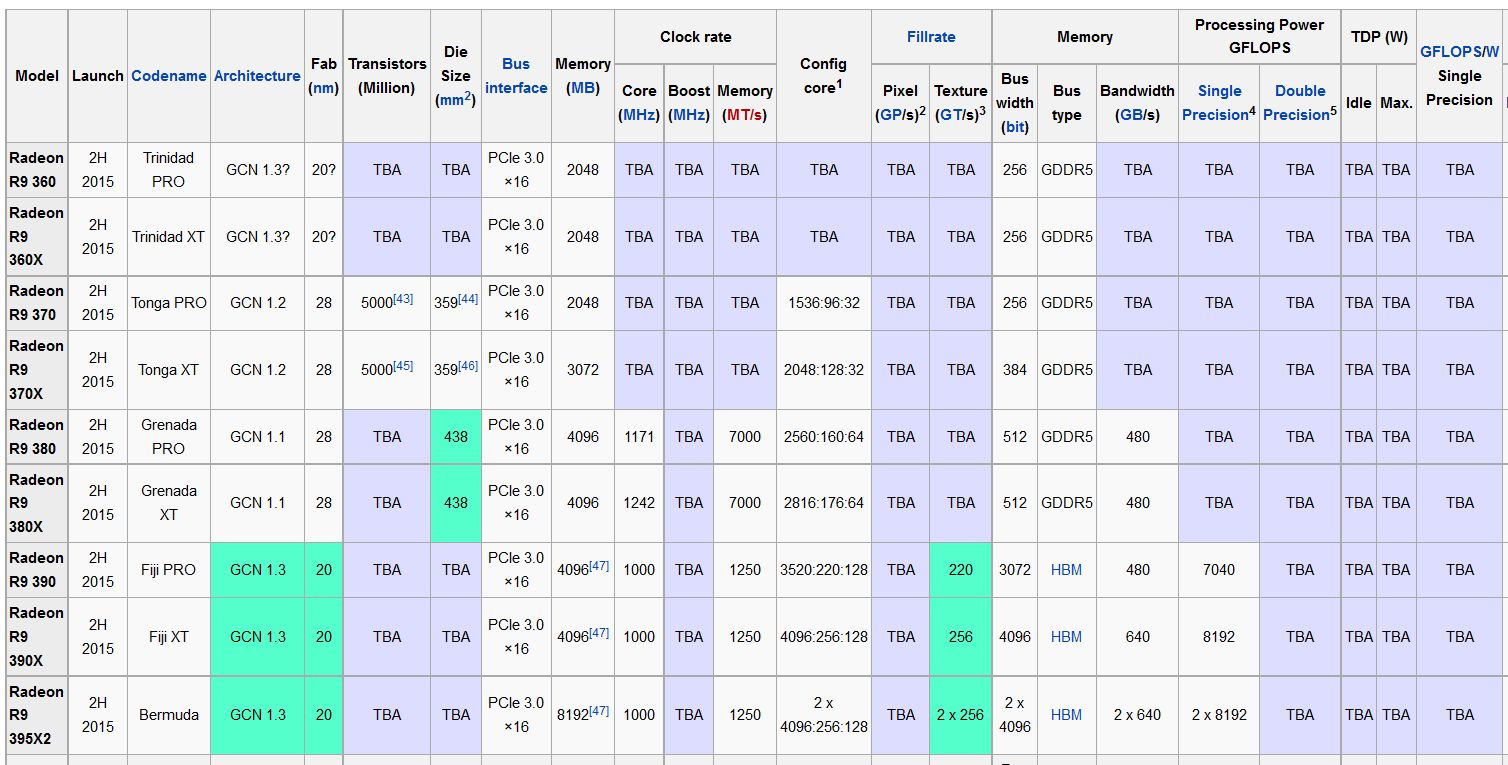Image resolution: width=1508 pixels, height=765 pixels.
Task: Click bus width value 2 x 4096
Action: (x=1015, y=715)
